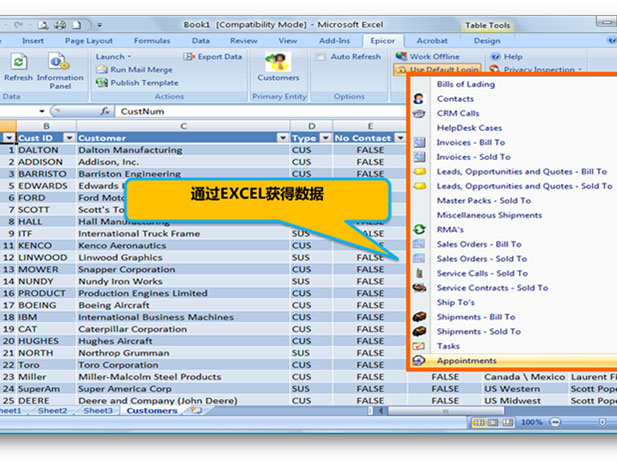Click the formula fx button
Viewport: 617px width, 464px height.
(105, 111)
